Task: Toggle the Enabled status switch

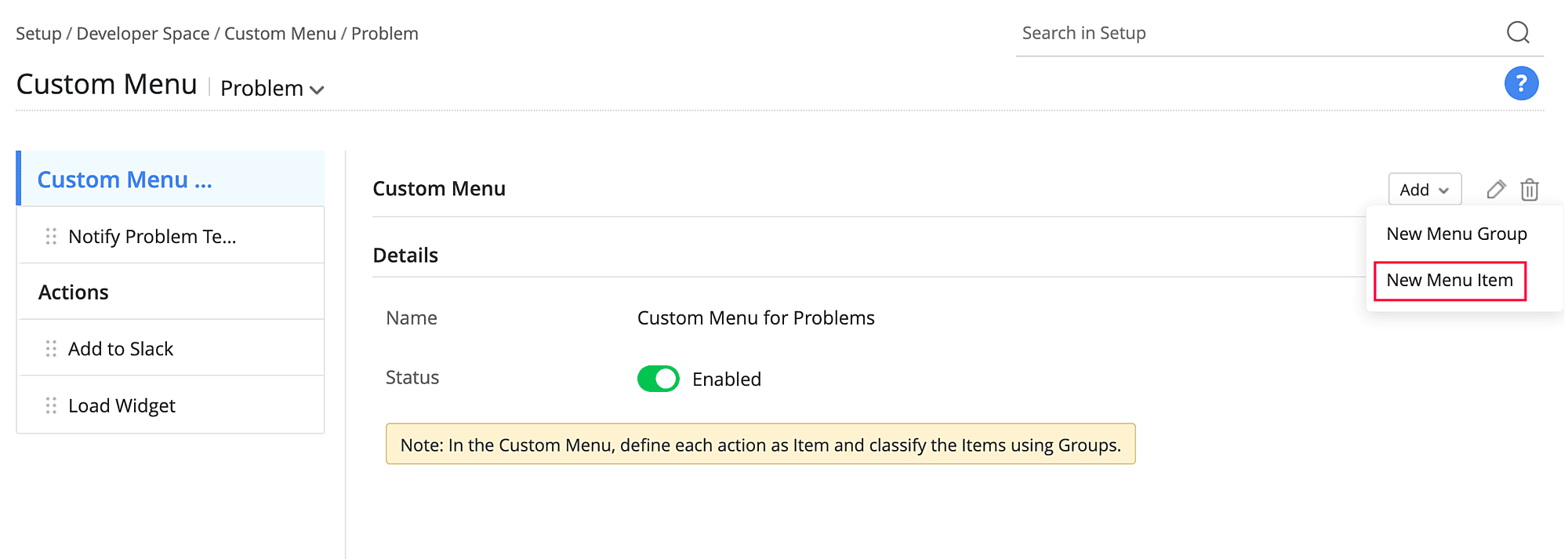Action: [x=658, y=379]
